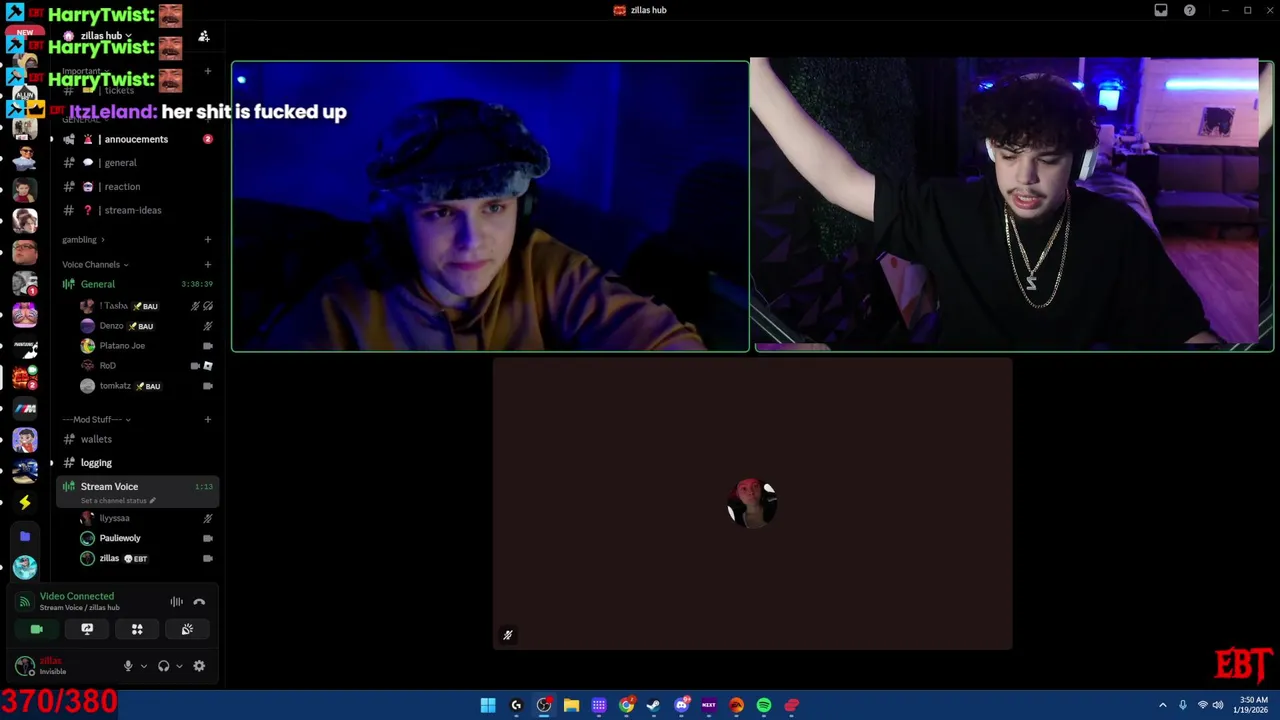Expand headphone output device options
1280x720 pixels.
coord(179,666)
